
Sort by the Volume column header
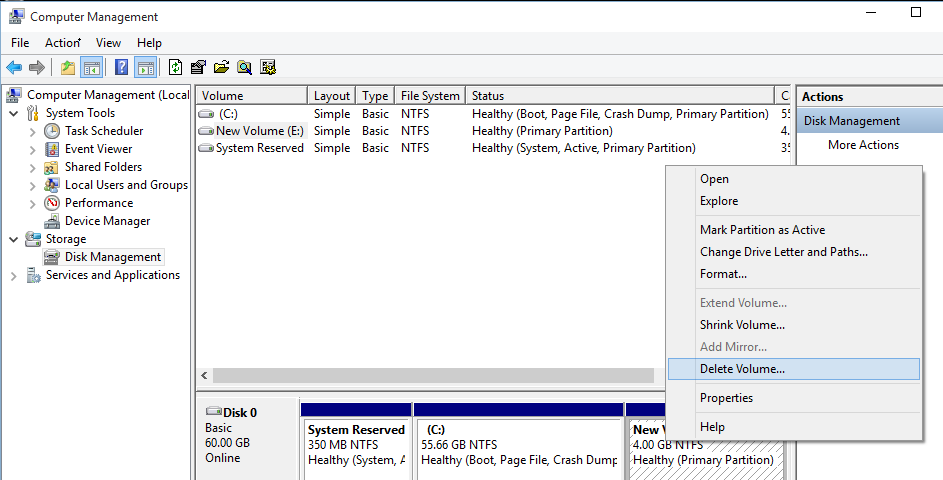tap(253, 96)
